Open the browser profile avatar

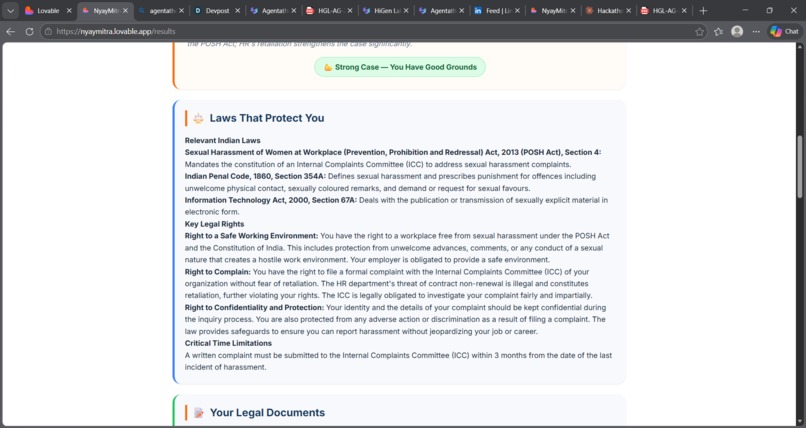tap(737, 31)
